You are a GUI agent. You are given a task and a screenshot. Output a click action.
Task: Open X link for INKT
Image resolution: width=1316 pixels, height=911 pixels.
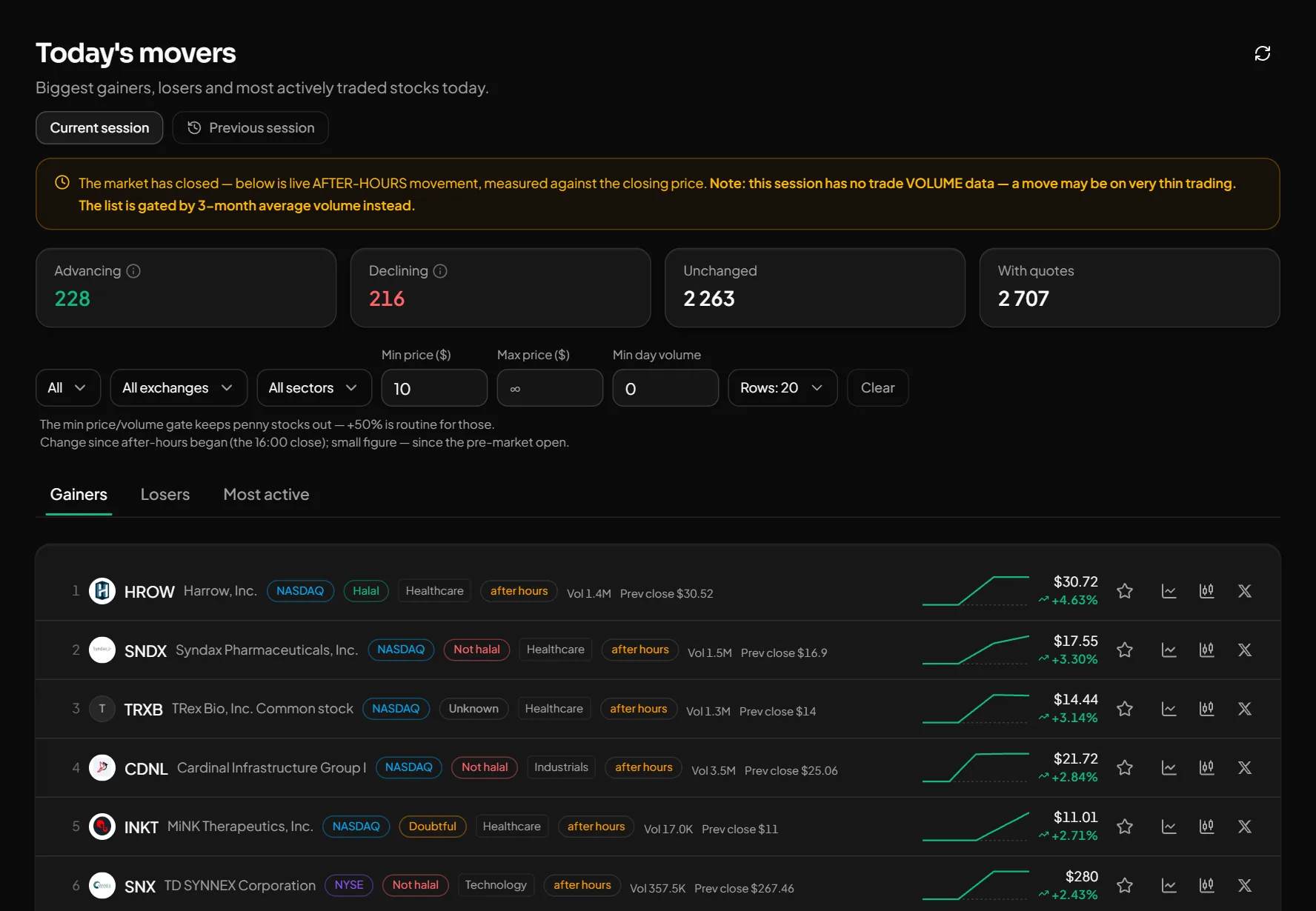1245,827
